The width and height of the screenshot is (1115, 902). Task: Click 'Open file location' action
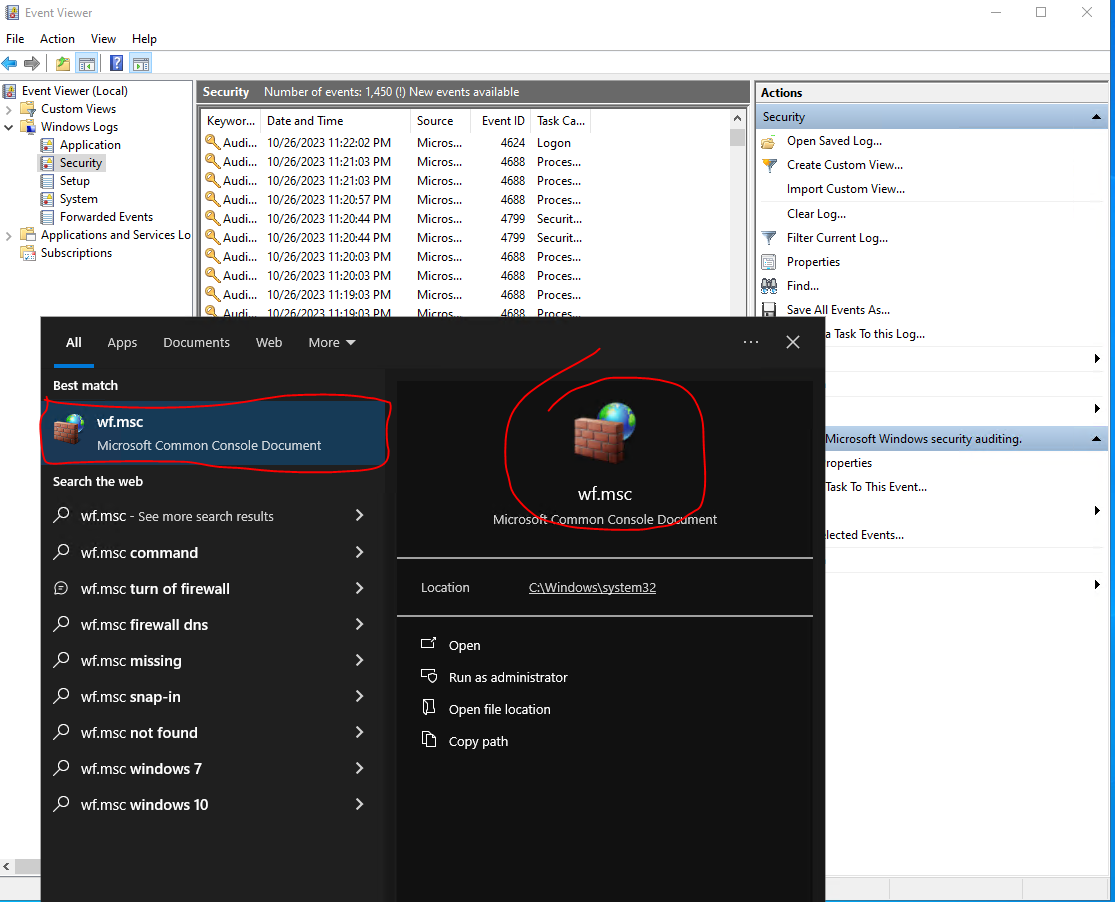(499, 709)
